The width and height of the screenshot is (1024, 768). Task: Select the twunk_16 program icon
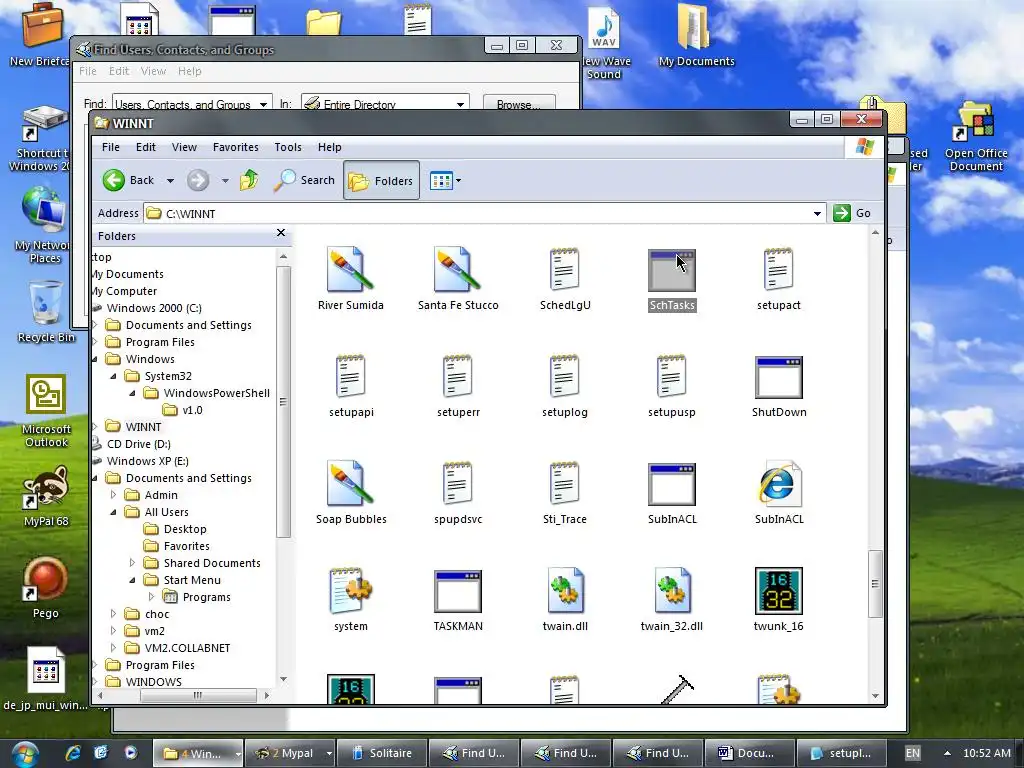click(x=778, y=591)
